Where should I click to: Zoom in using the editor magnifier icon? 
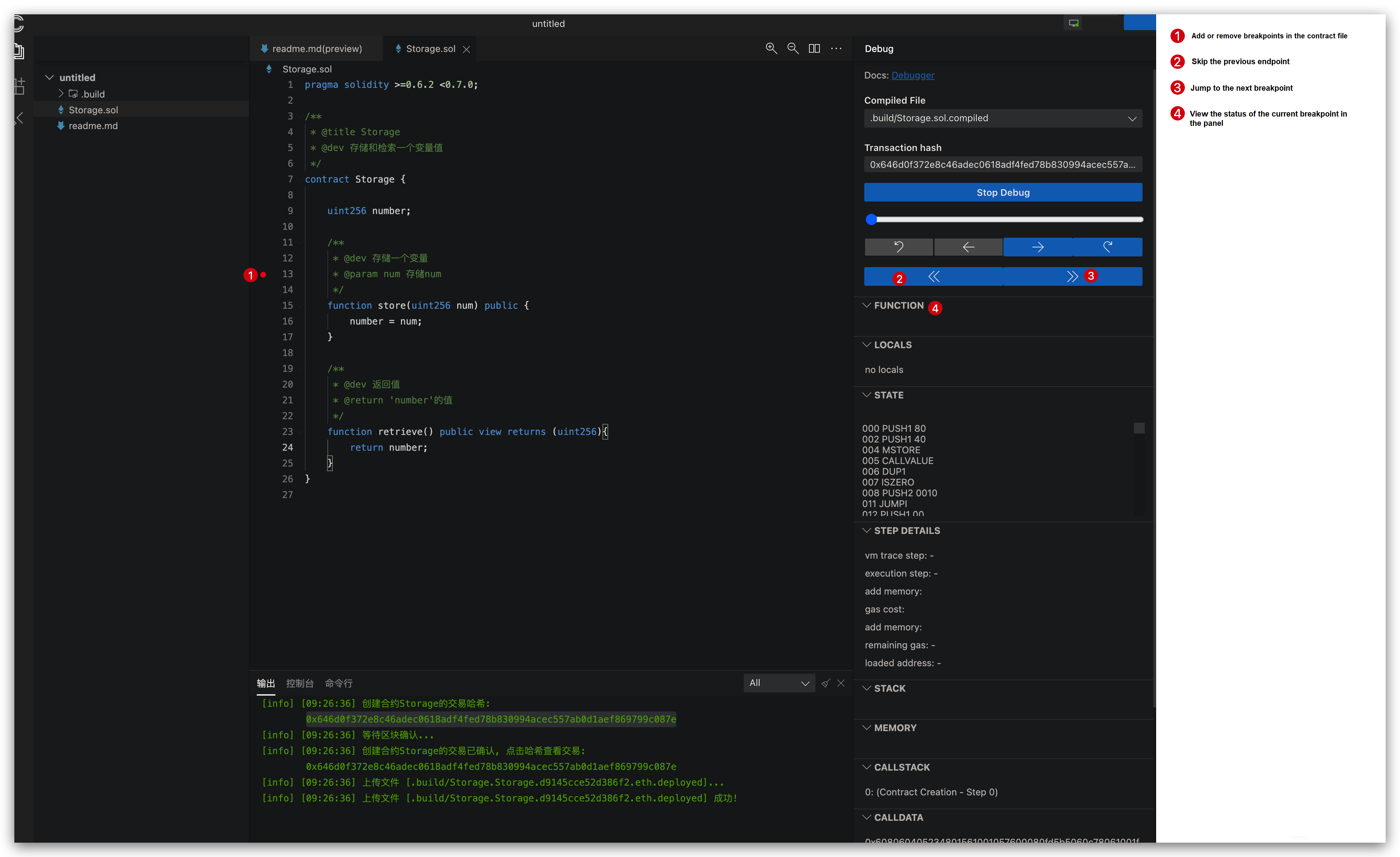tap(771, 48)
